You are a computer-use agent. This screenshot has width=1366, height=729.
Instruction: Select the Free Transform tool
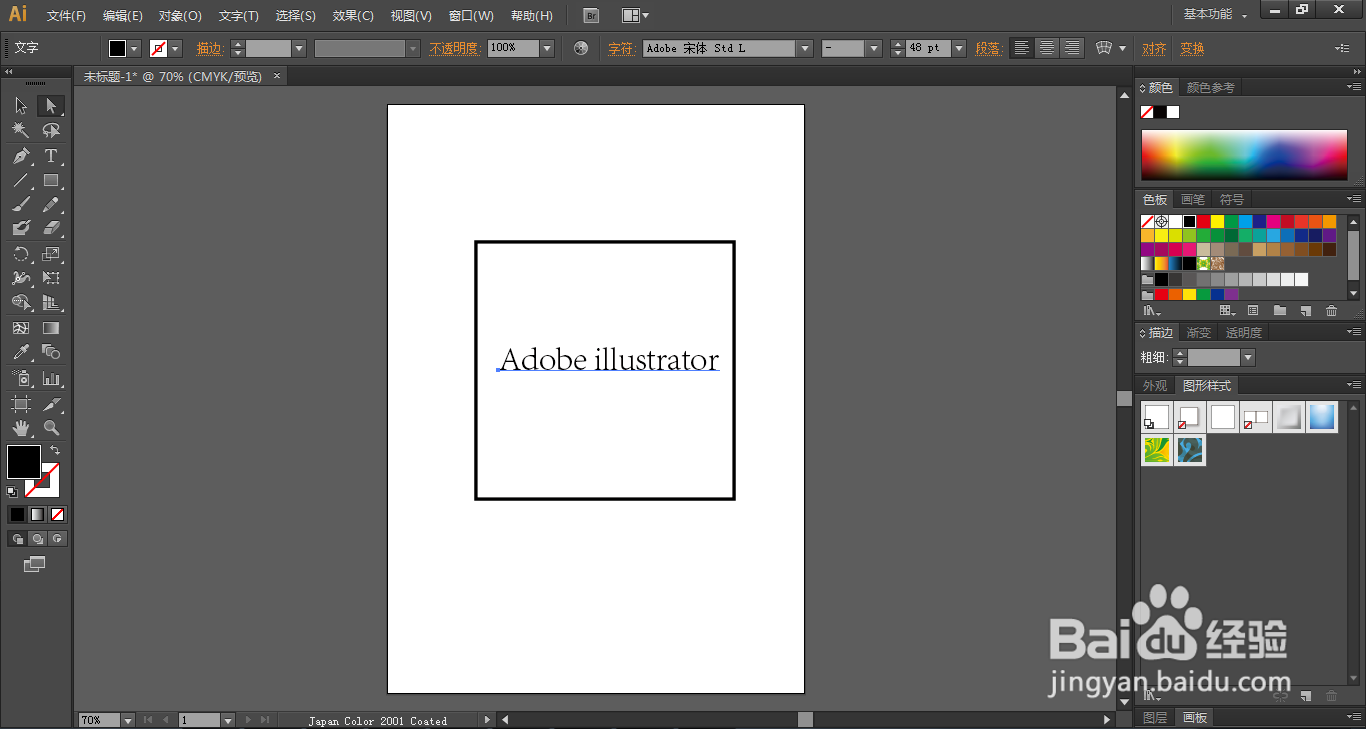51,278
